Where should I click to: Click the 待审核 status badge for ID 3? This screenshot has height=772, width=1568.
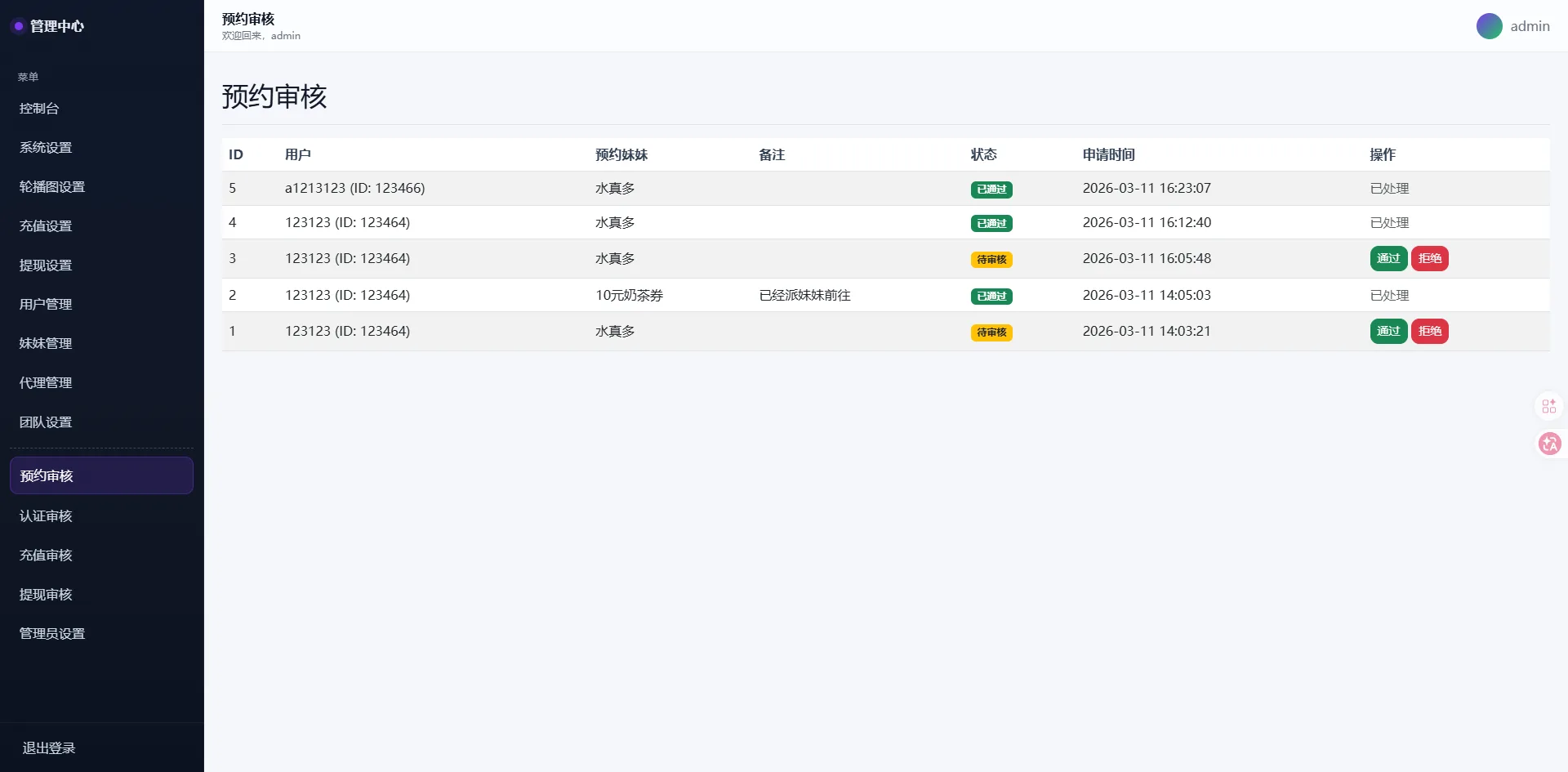(991, 260)
